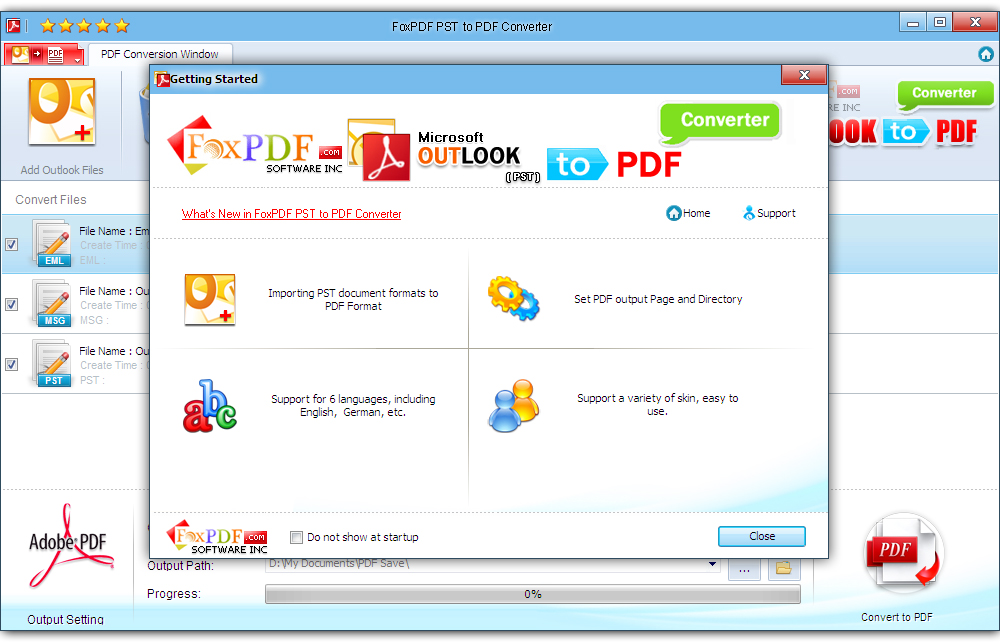Open output folder with the folder icon
Screen dimensions: 1000x642
click(784, 567)
